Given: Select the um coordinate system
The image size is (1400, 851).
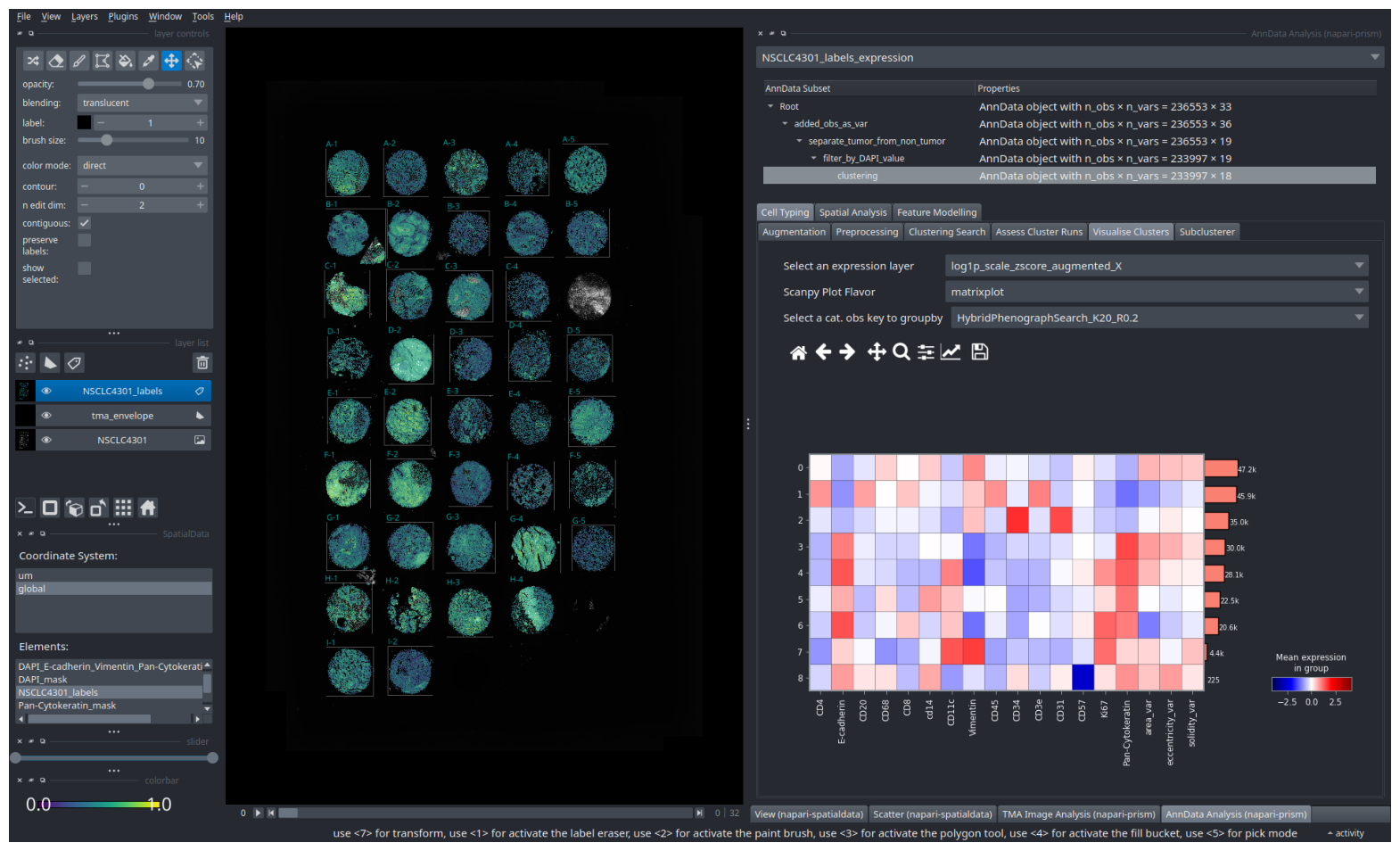Looking at the screenshot, I should point(113,575).
